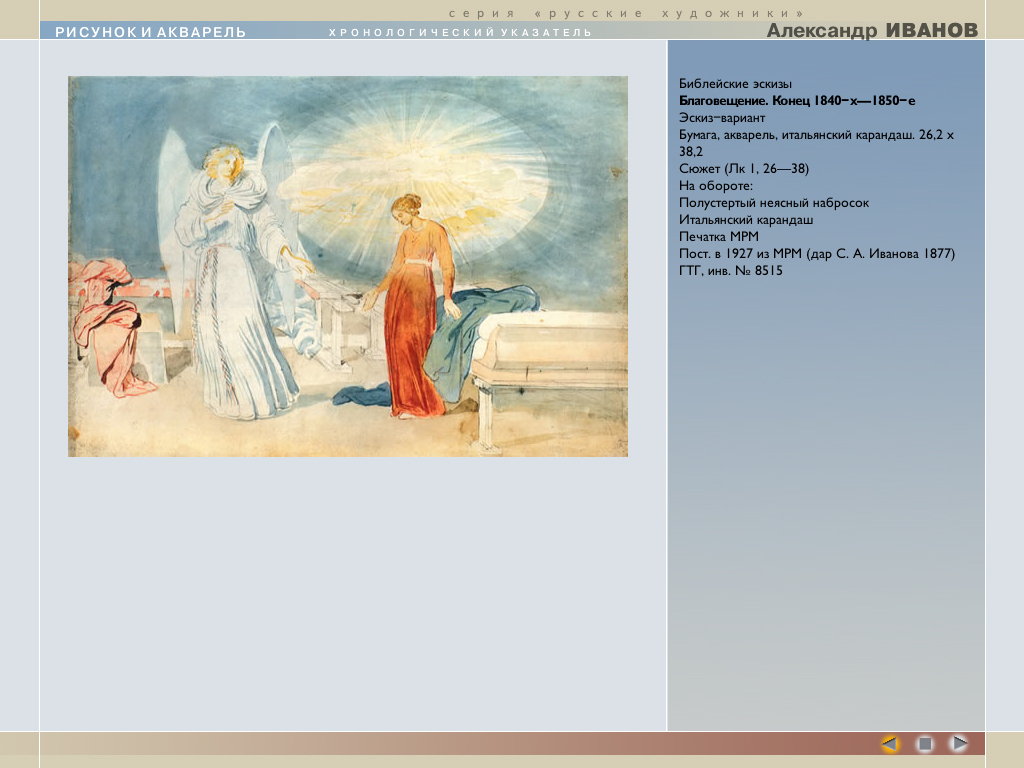Viewport: 1024px width, 768px height.
Task: Open the Хронологический указатель index
Action: [x=460, y=33]
